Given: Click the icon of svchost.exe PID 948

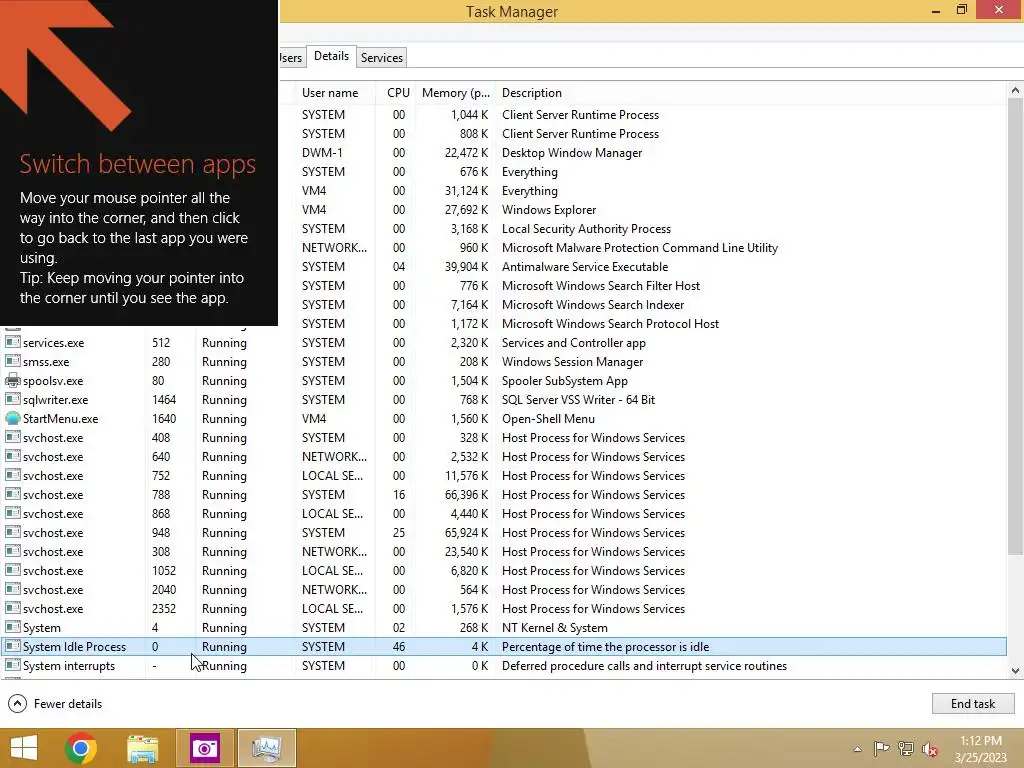Looking at the screenshot, I should click(12, 532).
